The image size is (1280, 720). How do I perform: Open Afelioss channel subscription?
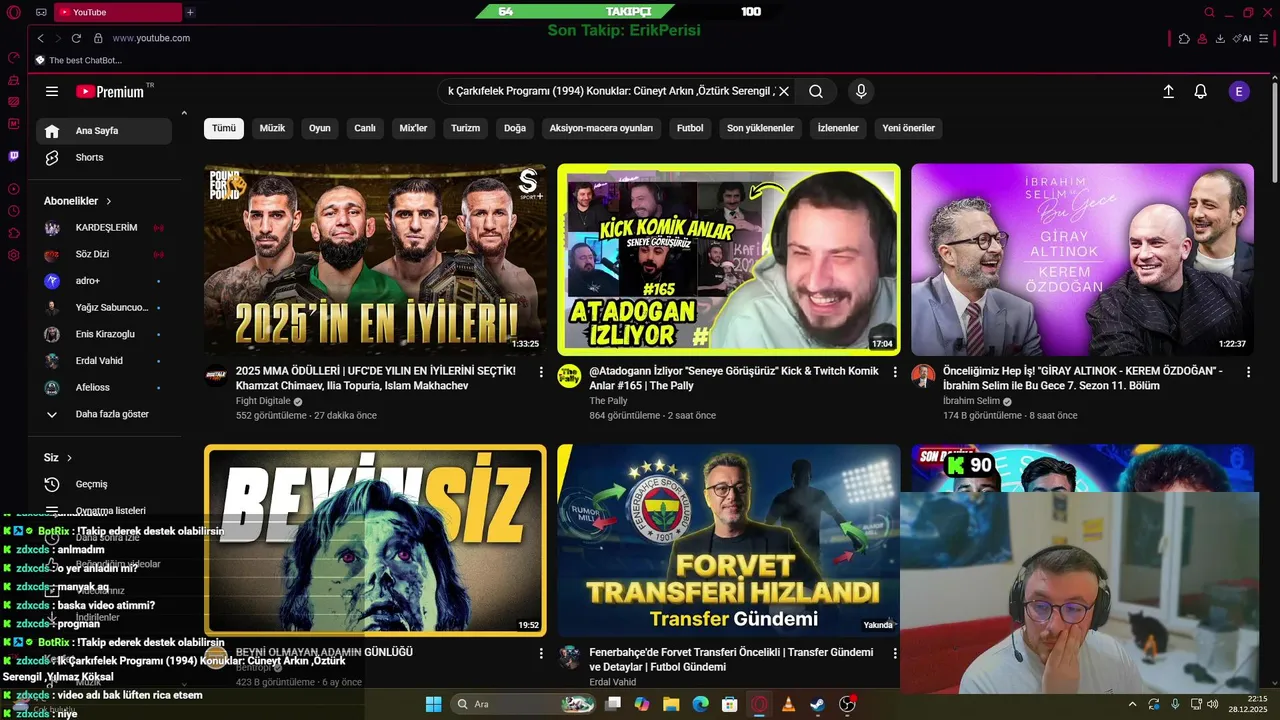pyautogui.click(x=104, y=387)
